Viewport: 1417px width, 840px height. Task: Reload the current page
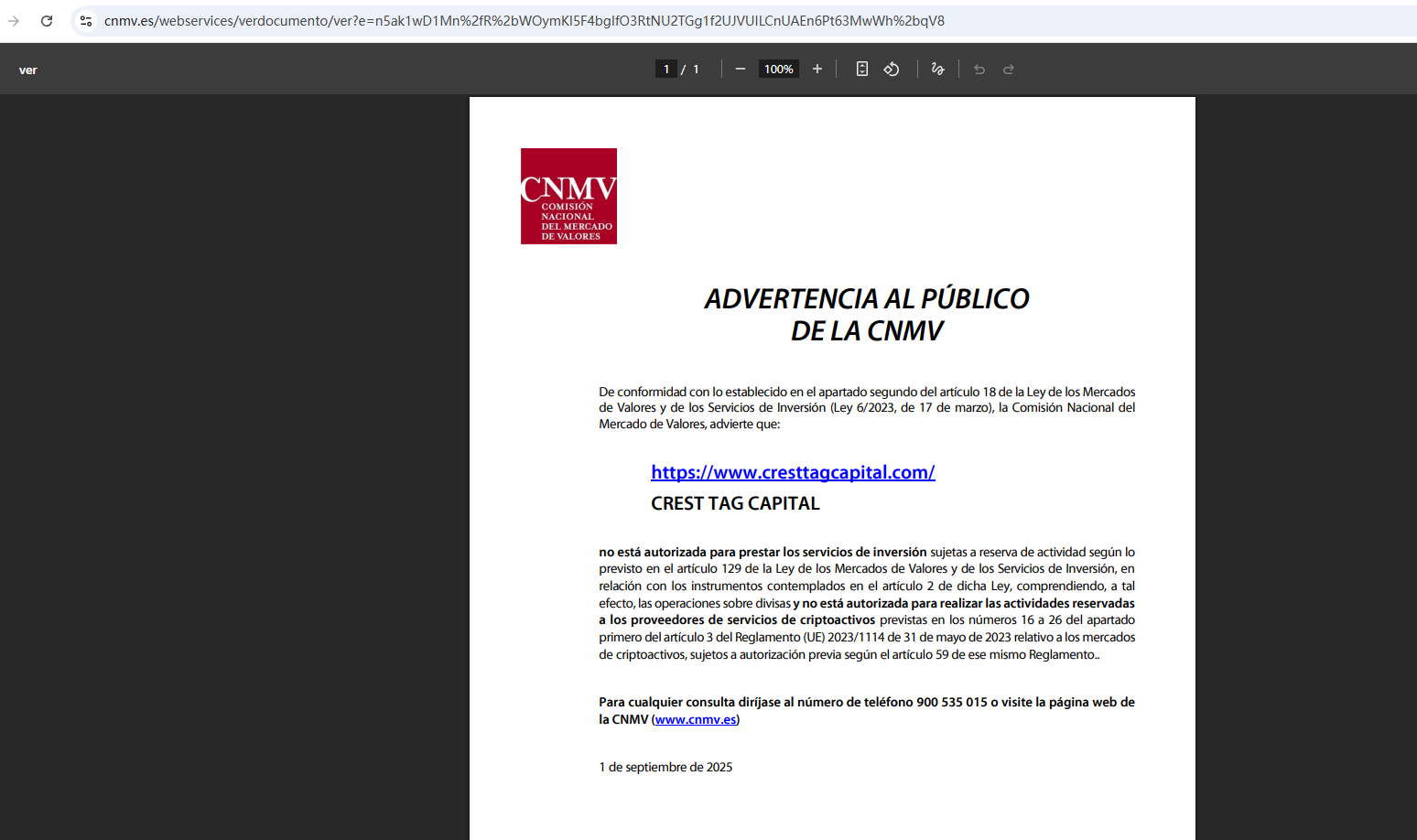click(47, 20)
